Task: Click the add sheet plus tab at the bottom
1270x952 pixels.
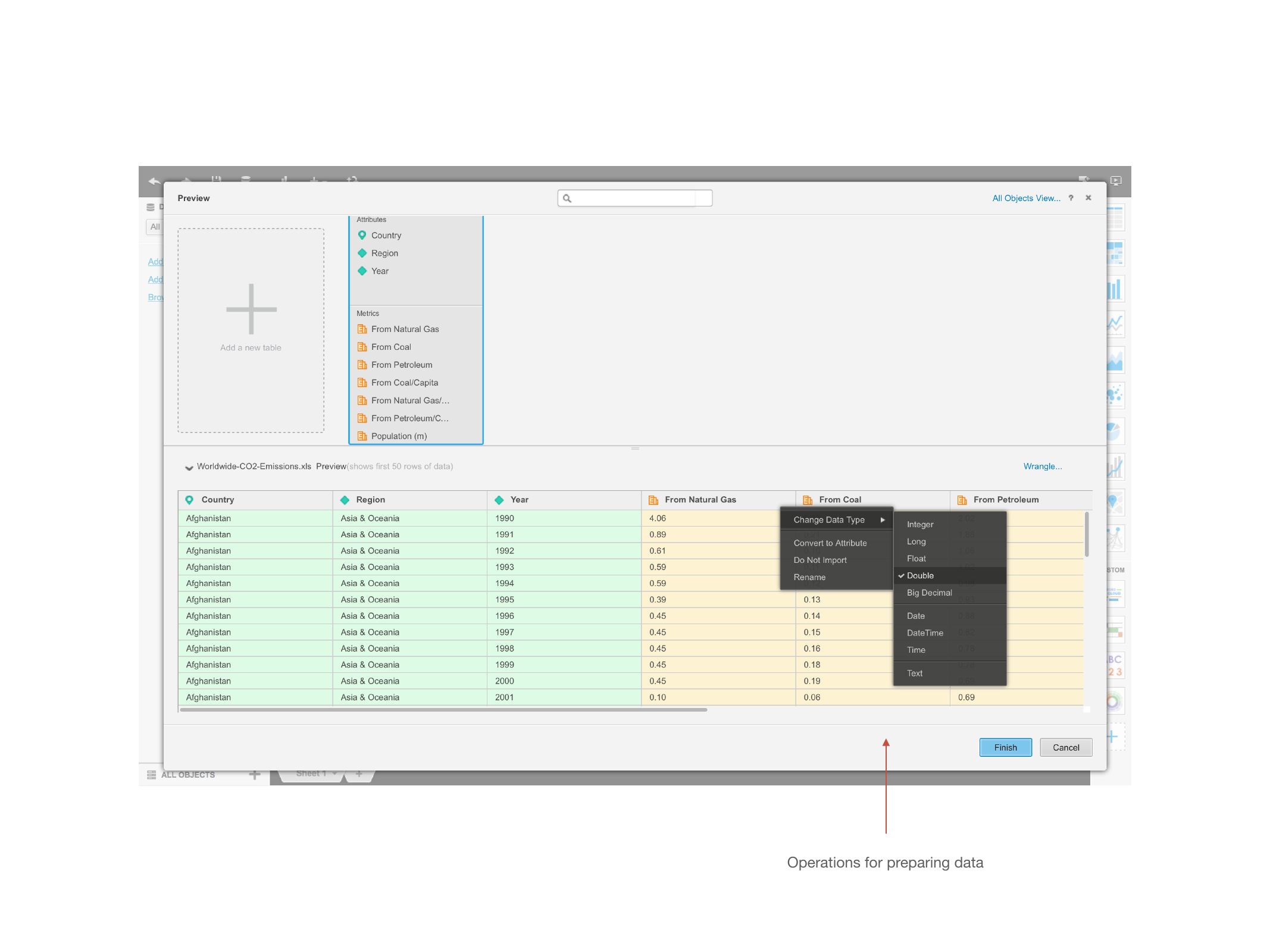Action: click(359, 774)
